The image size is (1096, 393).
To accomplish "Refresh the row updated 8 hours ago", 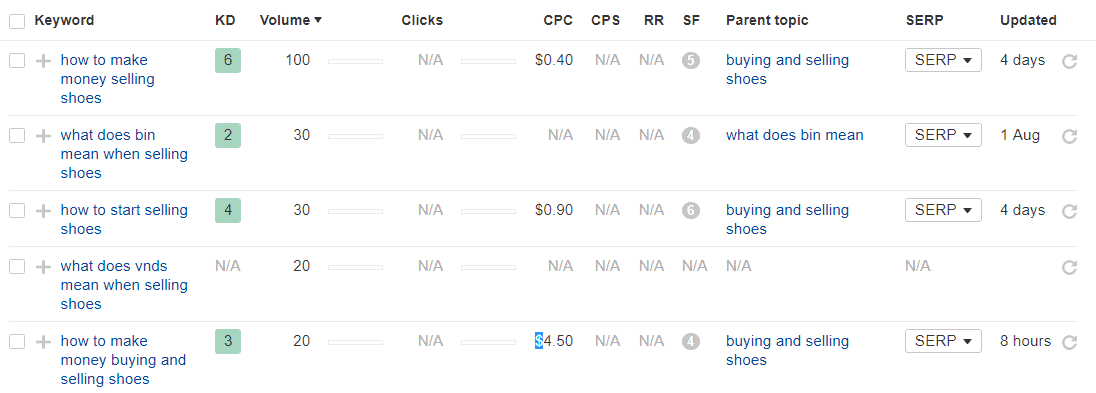I will (x=1069, y=342).
